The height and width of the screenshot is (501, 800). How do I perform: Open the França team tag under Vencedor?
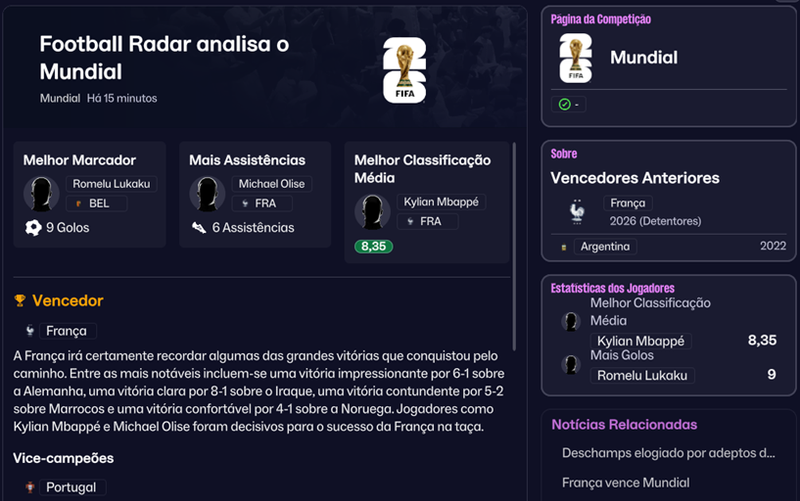[x=67, y=331]
